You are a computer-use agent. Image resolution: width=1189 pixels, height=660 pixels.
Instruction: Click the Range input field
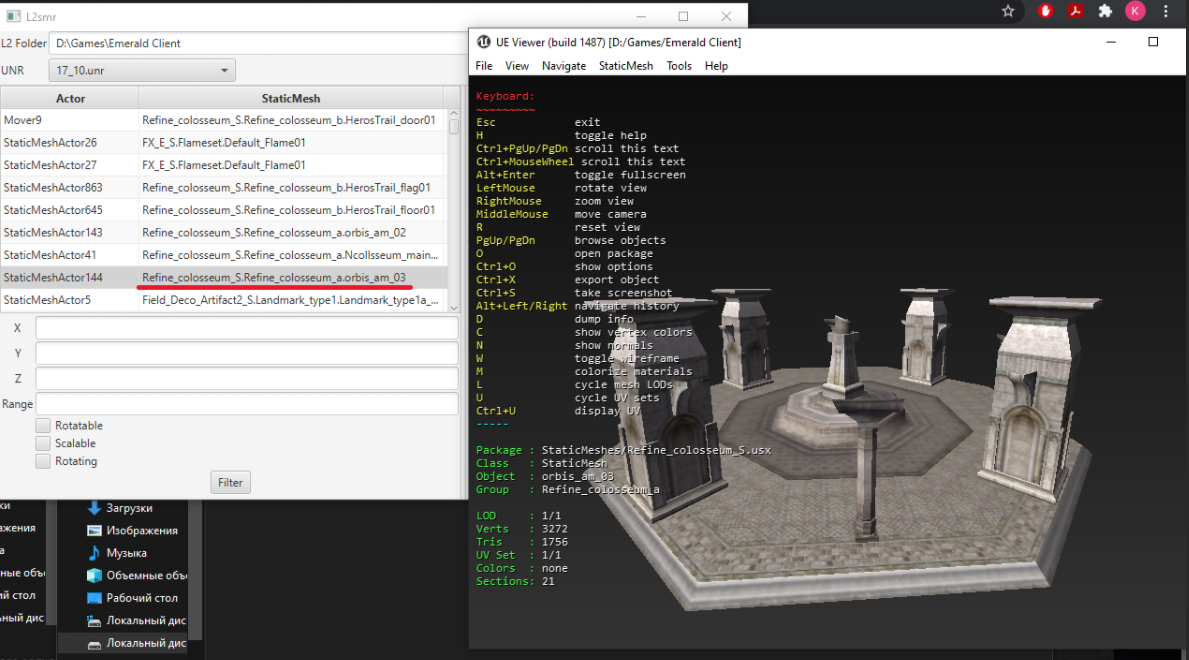click(246, 404)
